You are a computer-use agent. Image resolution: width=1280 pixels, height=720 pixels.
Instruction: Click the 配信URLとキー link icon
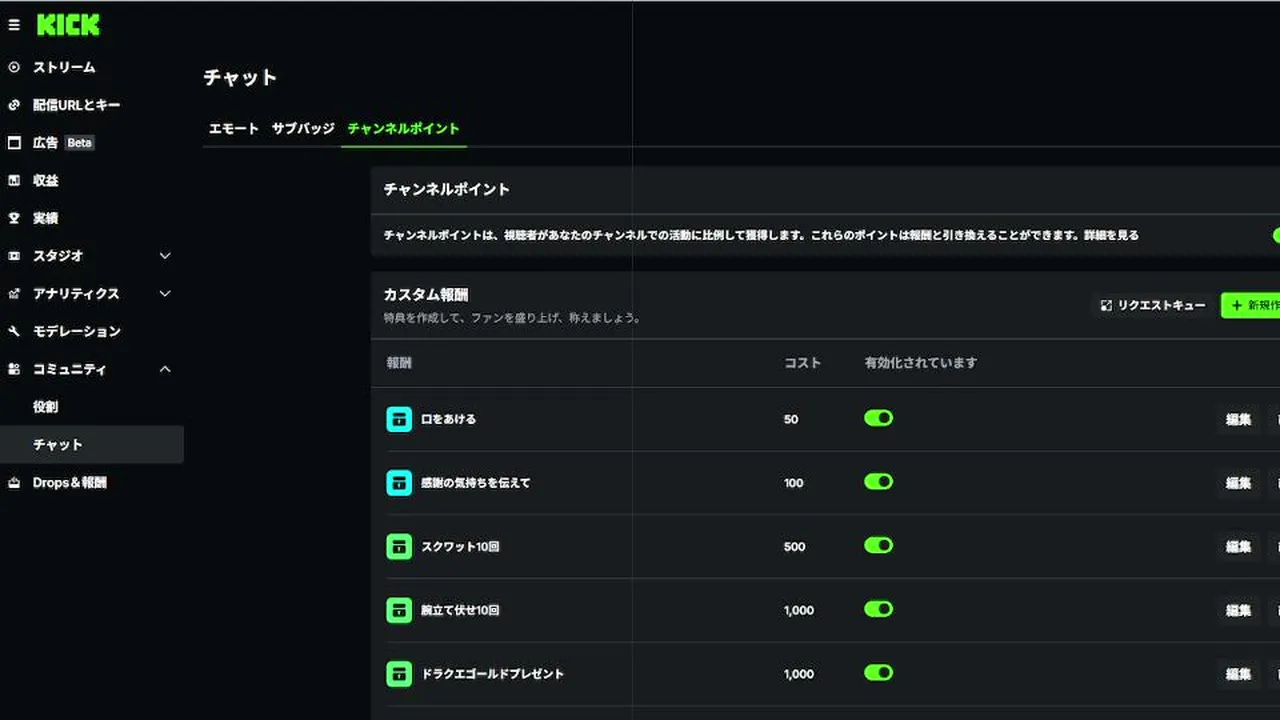(x=14, y=105)
